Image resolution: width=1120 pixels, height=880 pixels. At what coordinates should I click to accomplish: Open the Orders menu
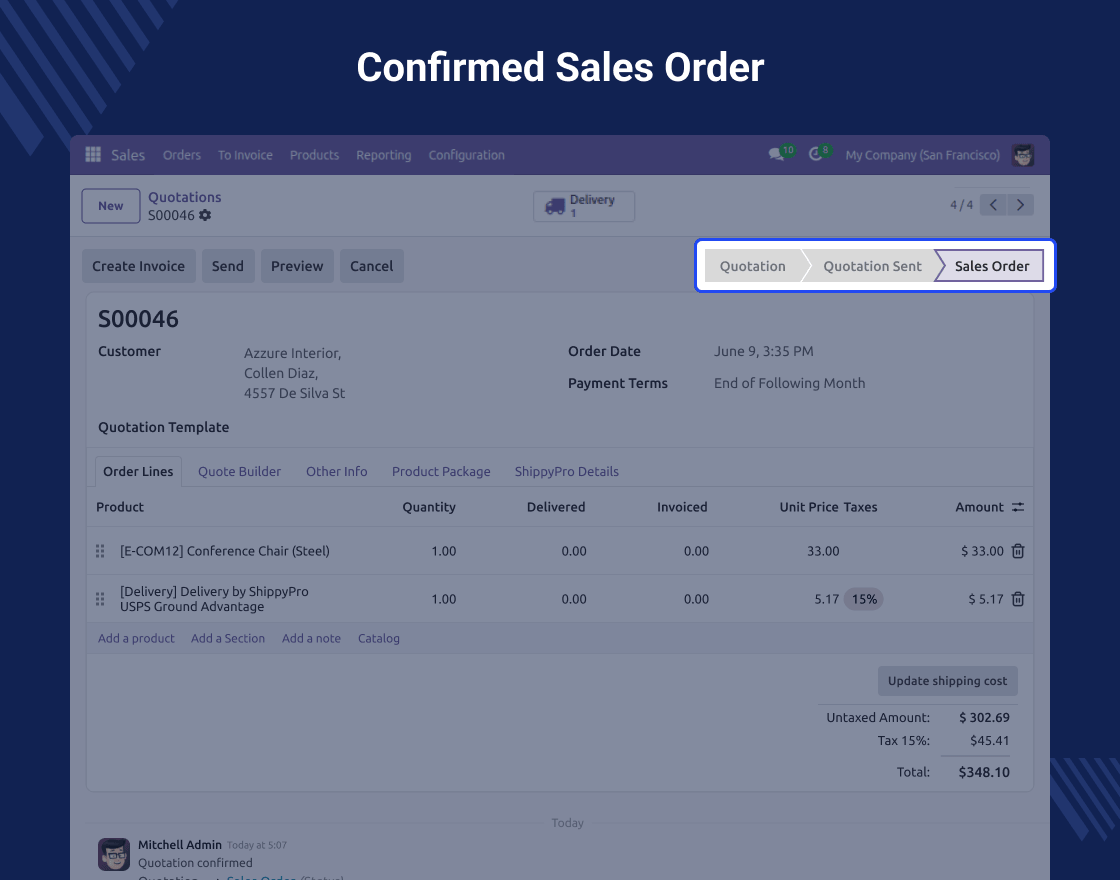[181, 155]
